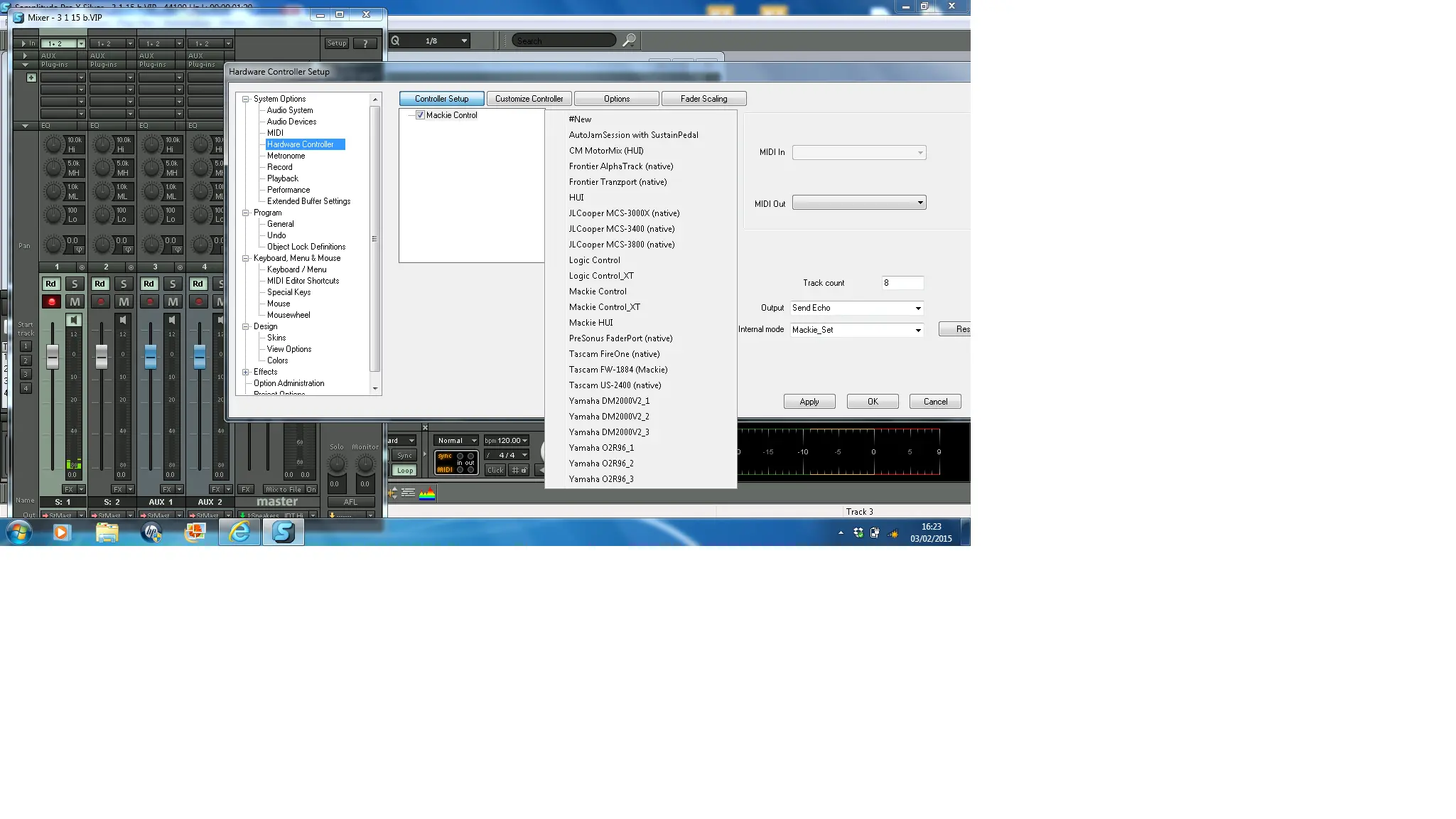Click magnifier search icon in main toolbar
The image size is (1456, 819).
(x=629, y=41)
